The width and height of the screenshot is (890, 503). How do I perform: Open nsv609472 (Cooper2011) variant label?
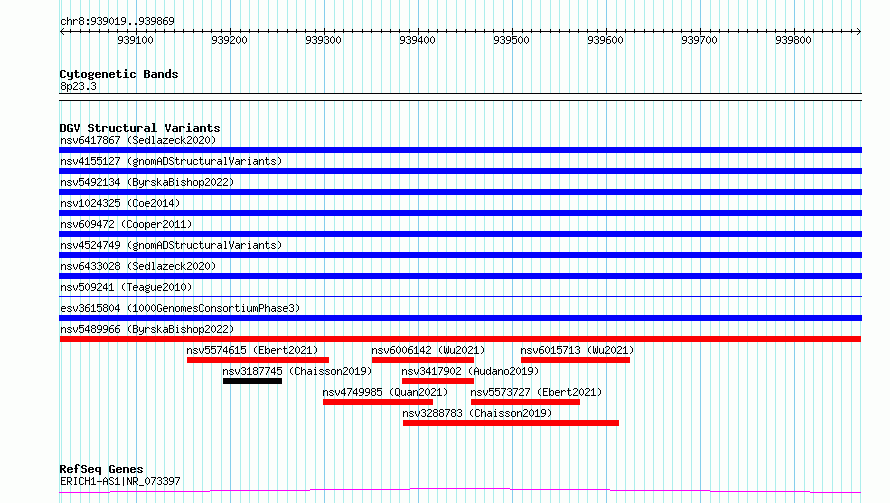pos(126,224)
